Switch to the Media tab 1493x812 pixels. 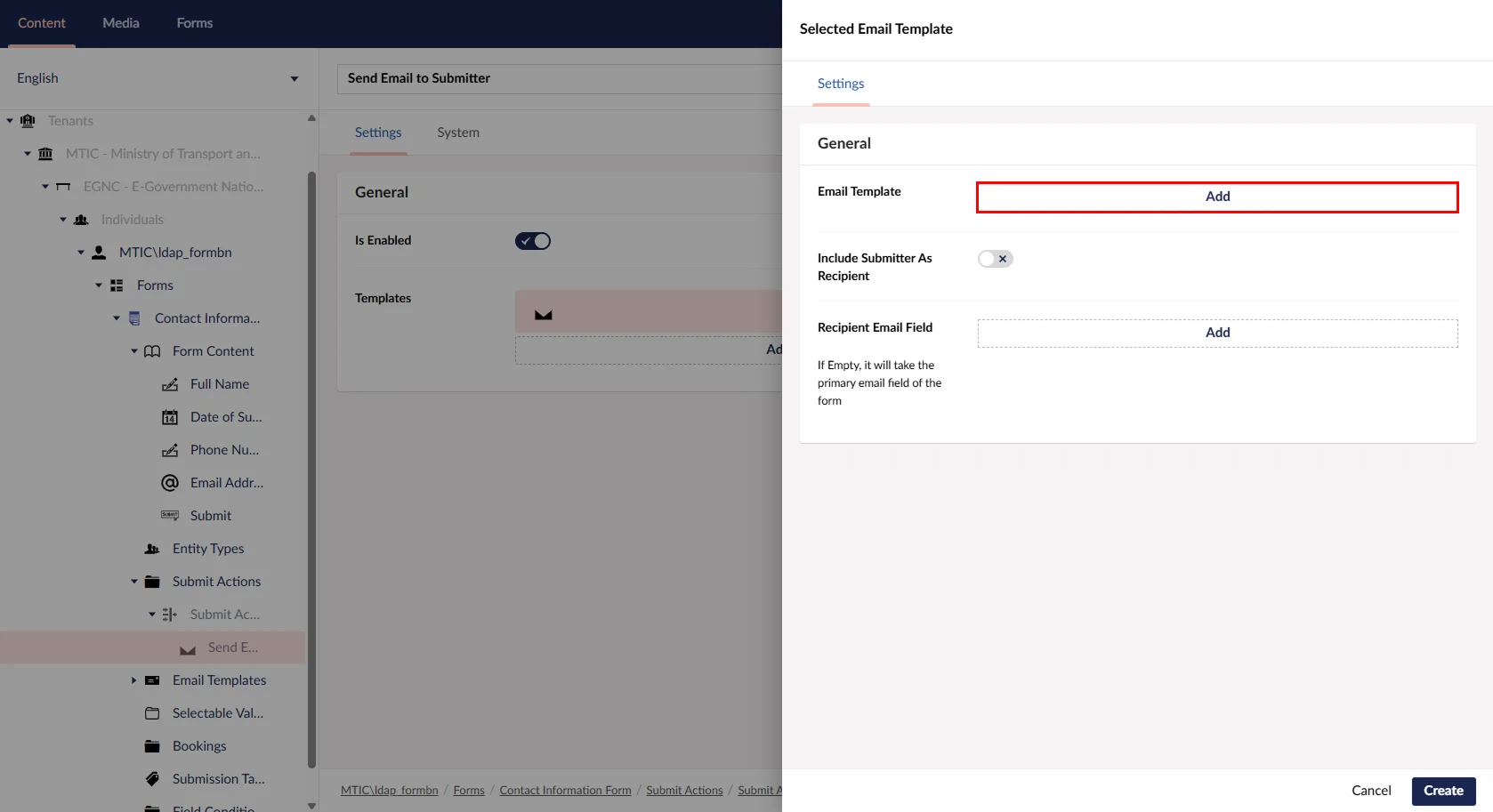tap(121, 23)
